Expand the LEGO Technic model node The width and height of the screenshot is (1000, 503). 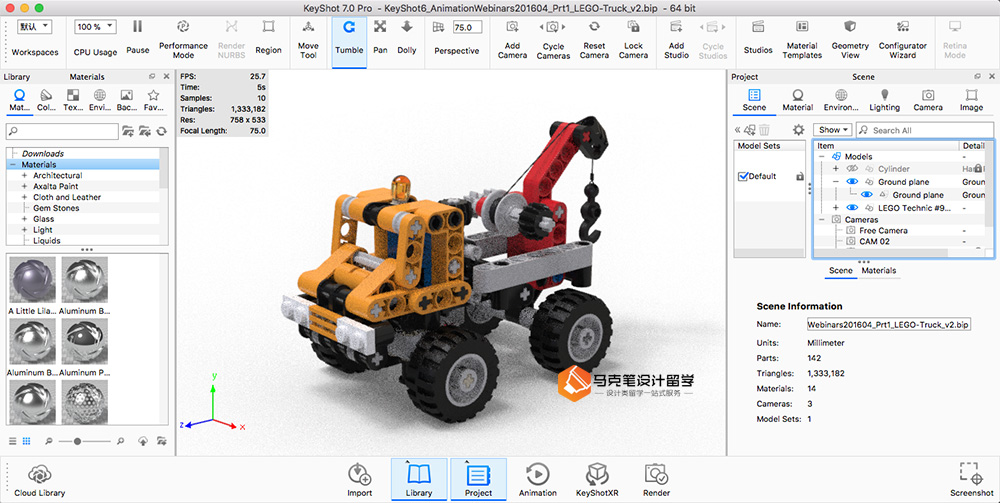pyautogui.click(x=835, y=208)
